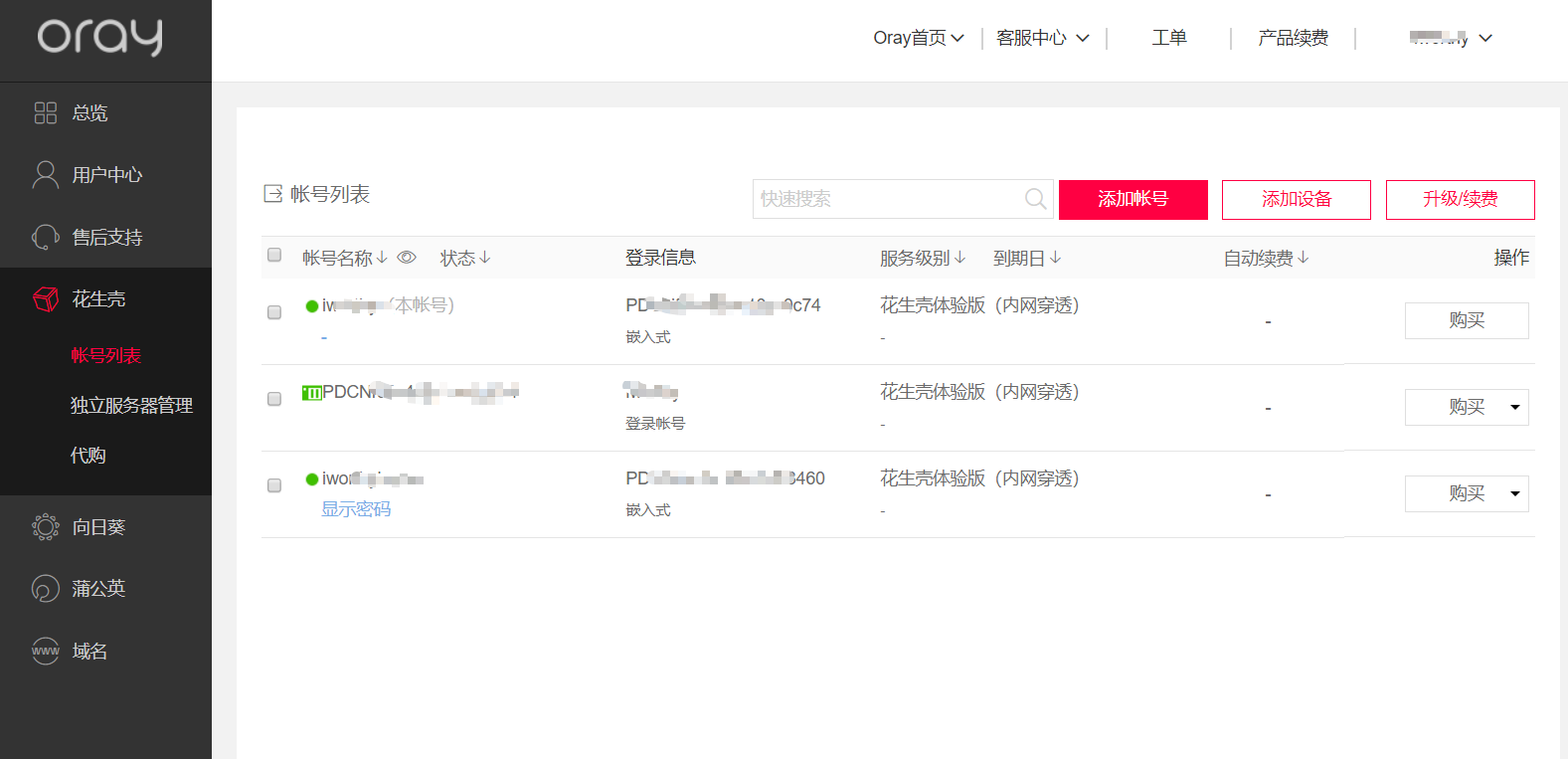
Task: Open 购买 dropdown arrow in PDCN row
Action: (x=1515, y=407)
